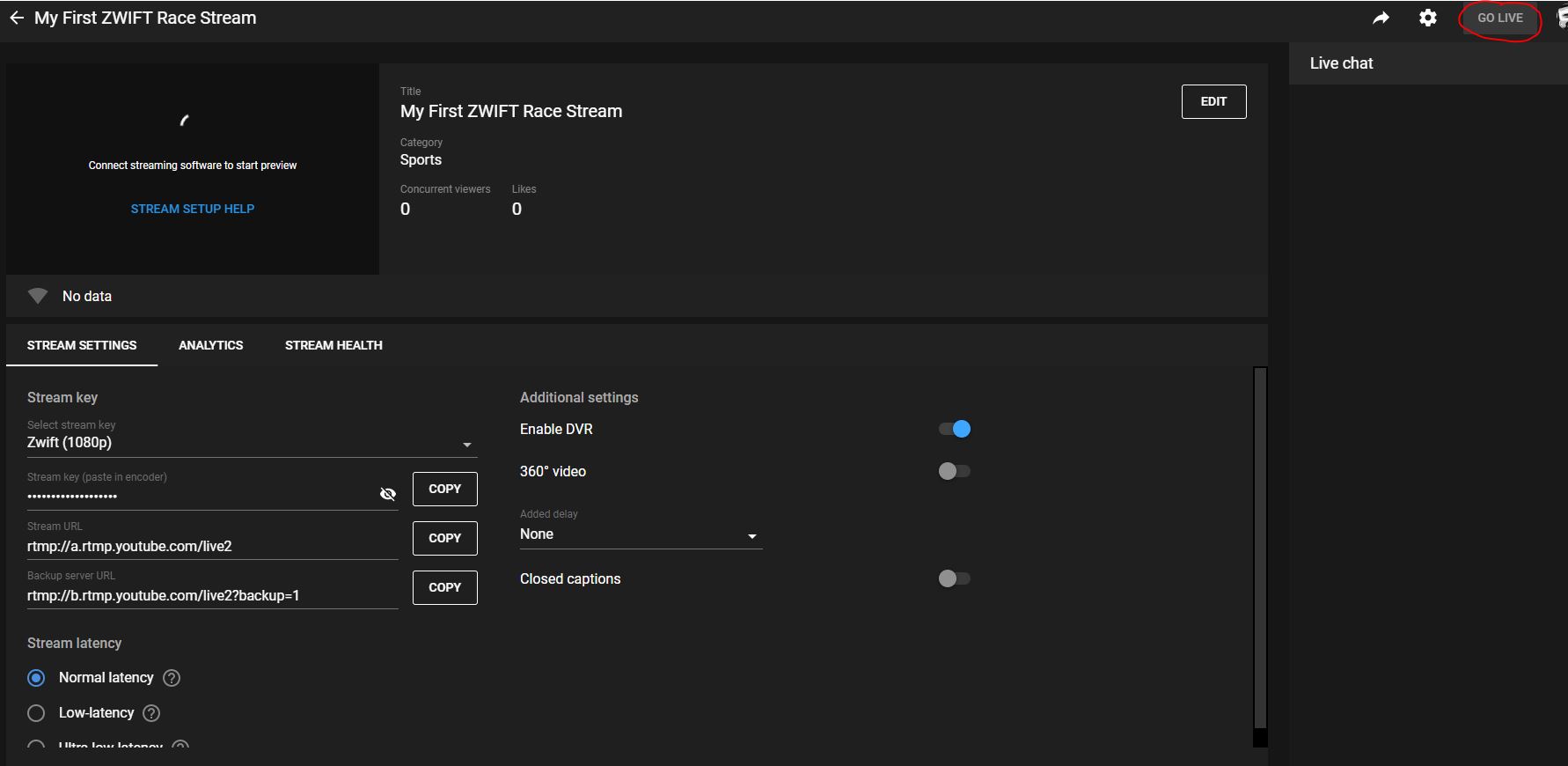Copy the stream key
Viewport: 1568px width, 766px height.
click(444, 489)
